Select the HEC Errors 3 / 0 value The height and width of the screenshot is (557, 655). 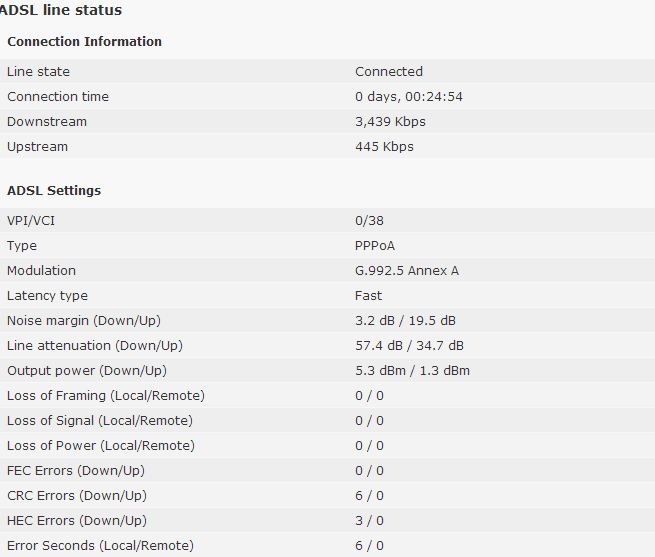click(x=369, y=521)
